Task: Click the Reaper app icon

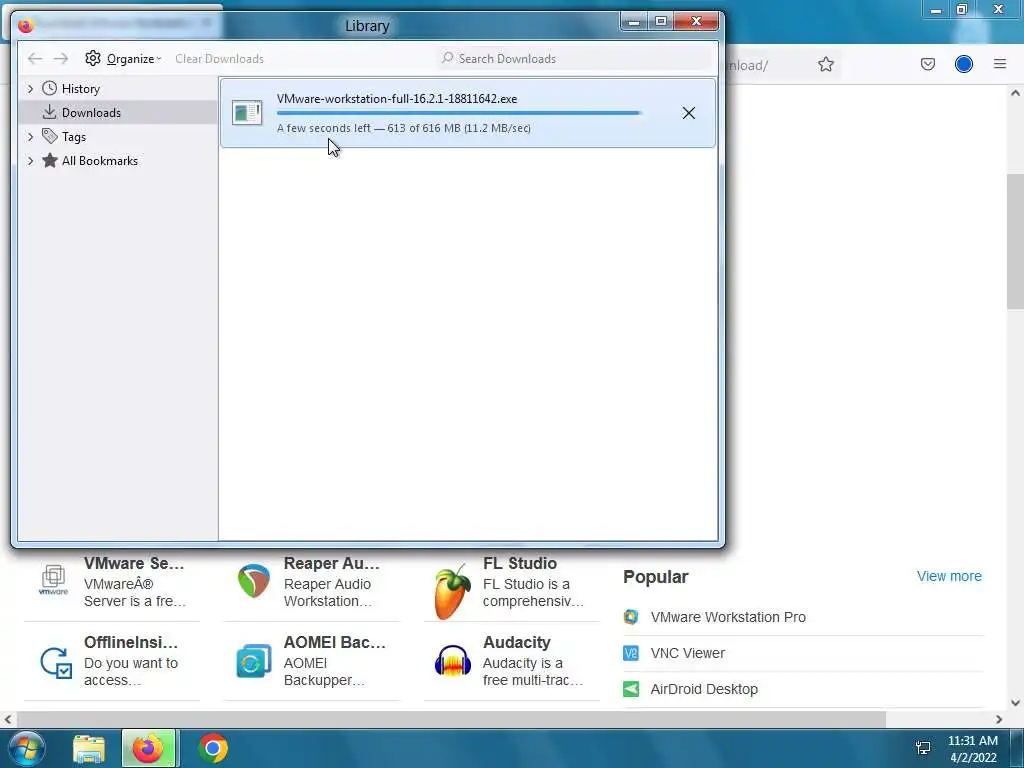Action: (254, 581)
